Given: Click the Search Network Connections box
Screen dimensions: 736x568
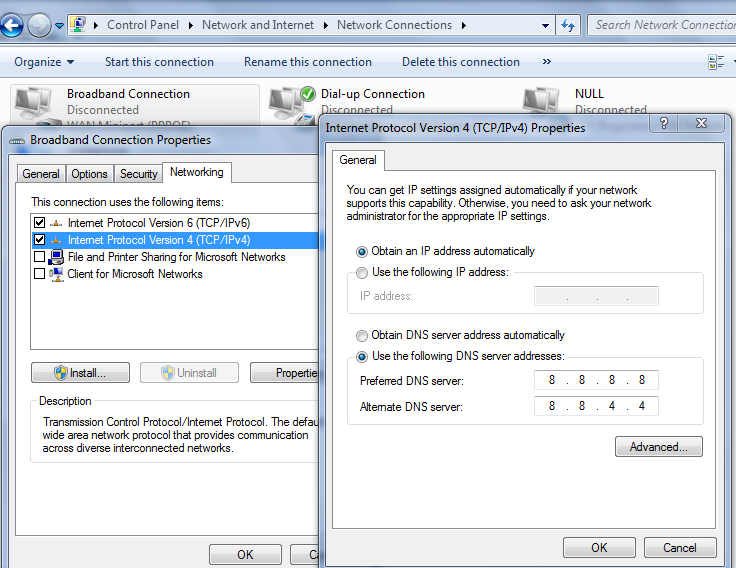Looking at the screenshot, I should 662,25.
